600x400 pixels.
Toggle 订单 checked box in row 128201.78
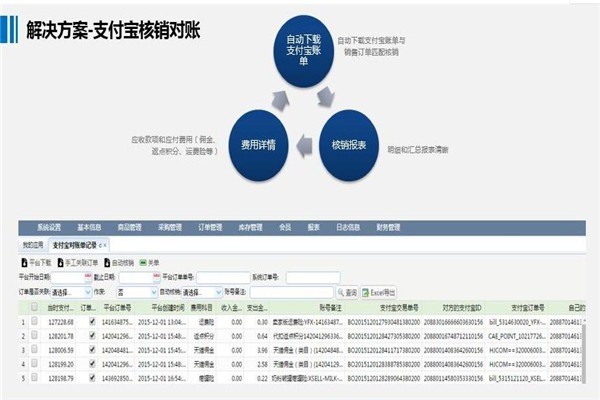(x=92, y=336)
